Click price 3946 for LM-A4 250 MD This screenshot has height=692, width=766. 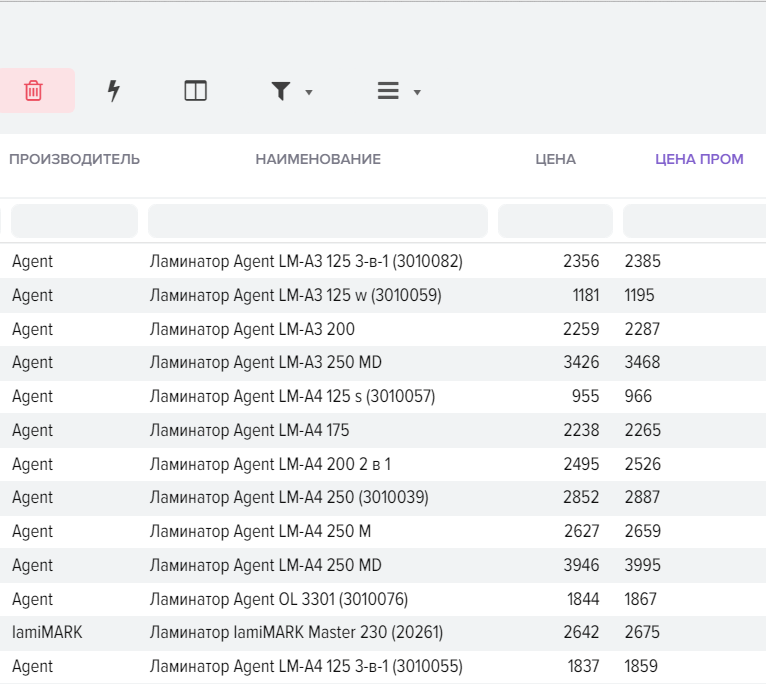pyautogui.click(x=580, y=566)
